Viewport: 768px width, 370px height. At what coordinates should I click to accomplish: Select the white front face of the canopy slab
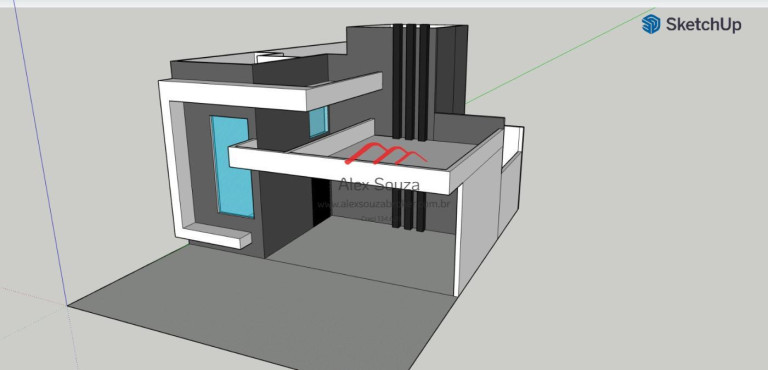339,170
